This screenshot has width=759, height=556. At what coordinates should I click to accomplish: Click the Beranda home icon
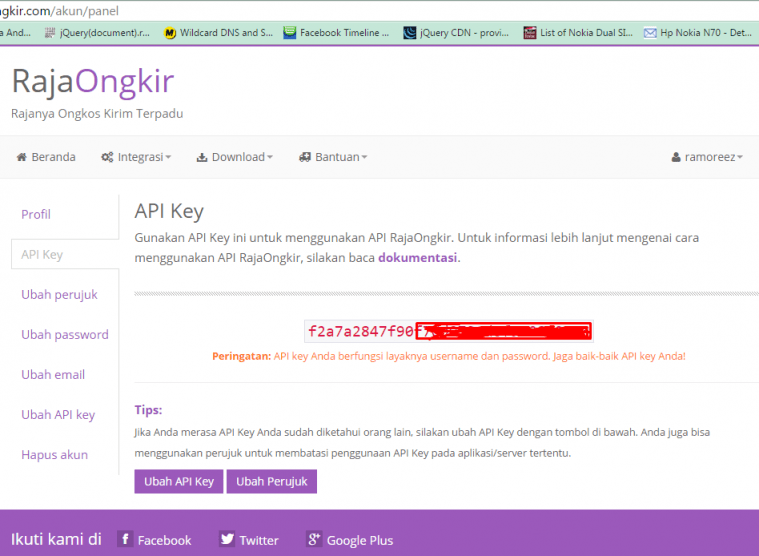point(21,157)
